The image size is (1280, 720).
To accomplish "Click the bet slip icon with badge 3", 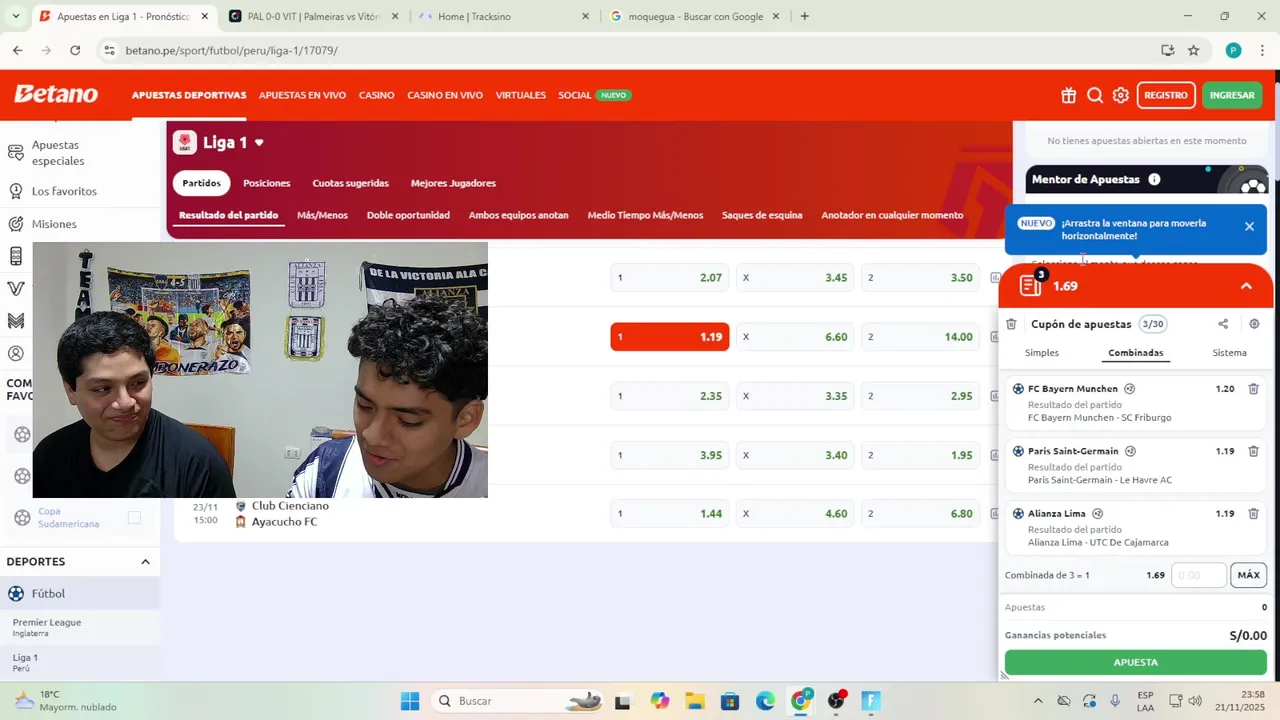I will [1031, 285].
